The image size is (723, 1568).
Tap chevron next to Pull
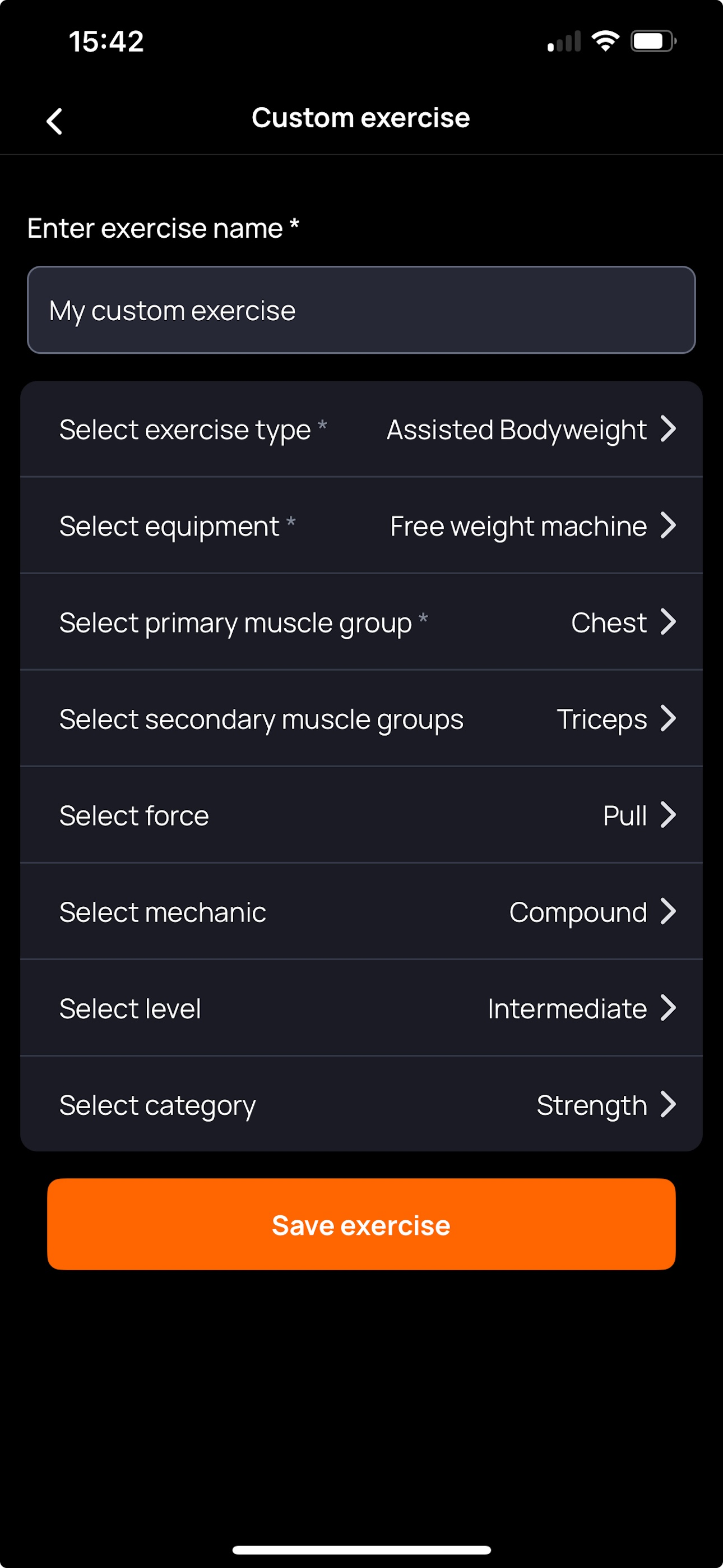(x=668, y=815)
